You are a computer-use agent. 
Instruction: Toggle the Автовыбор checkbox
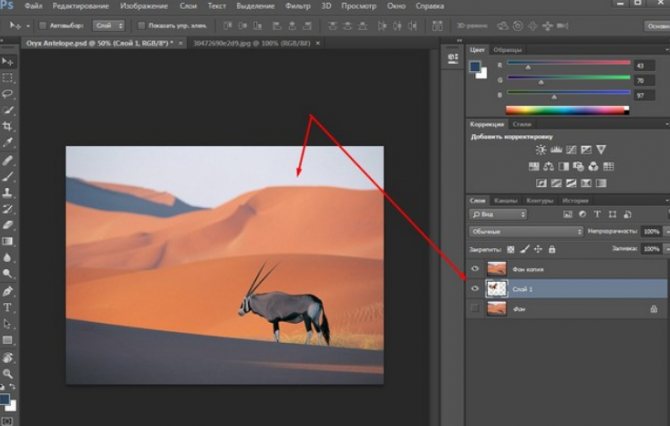[x=43, y=26]
